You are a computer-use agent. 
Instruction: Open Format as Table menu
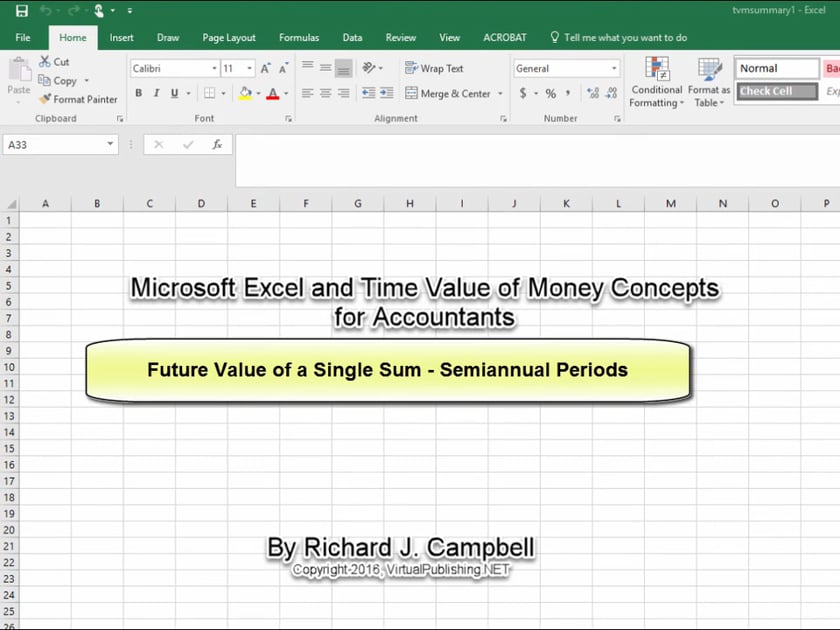(x=709, y=82)
